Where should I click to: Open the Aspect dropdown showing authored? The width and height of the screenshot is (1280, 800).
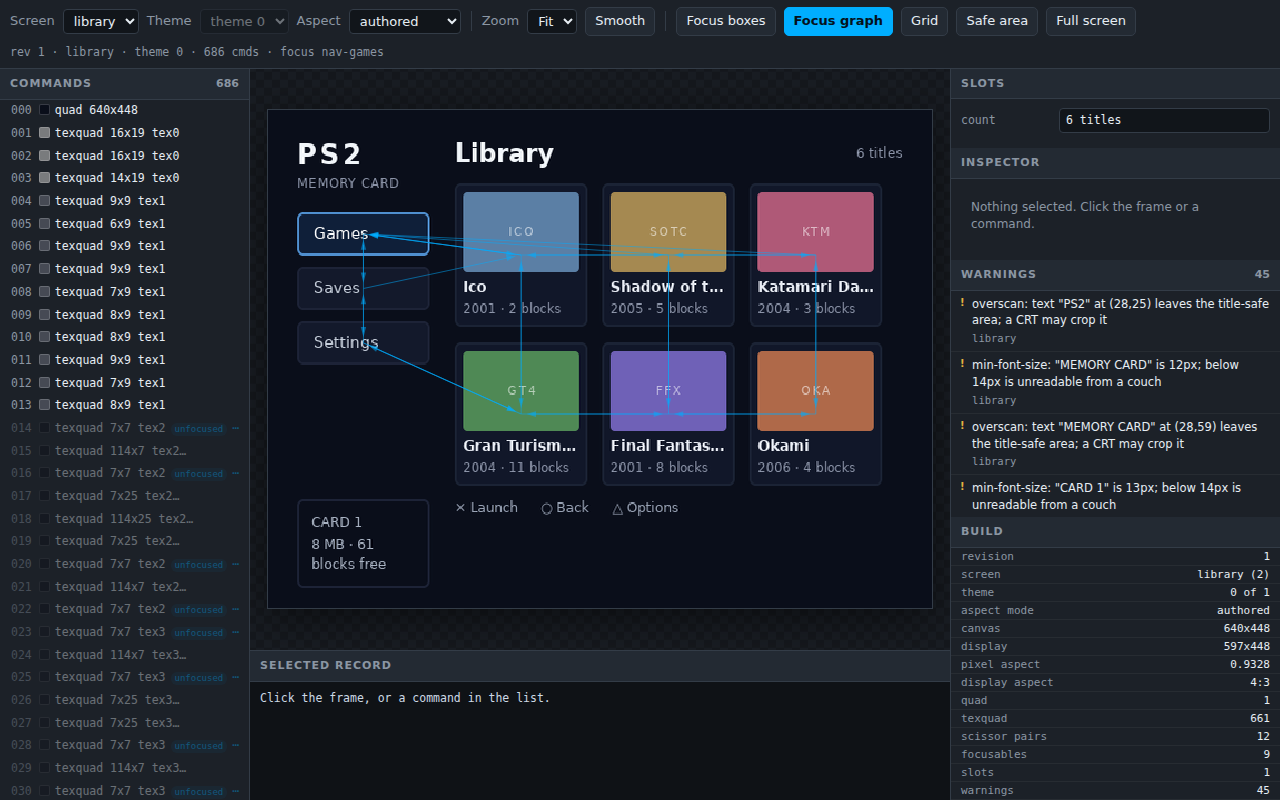[x=404, y=21]
